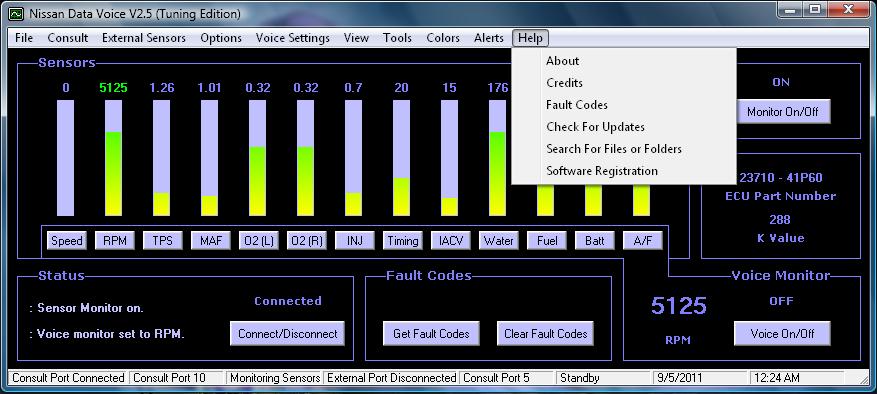Image resolution: width=877 pixels, height=394 pixels.
Task: Click the O2 (L) sensor button
Action: click(259, 241)
